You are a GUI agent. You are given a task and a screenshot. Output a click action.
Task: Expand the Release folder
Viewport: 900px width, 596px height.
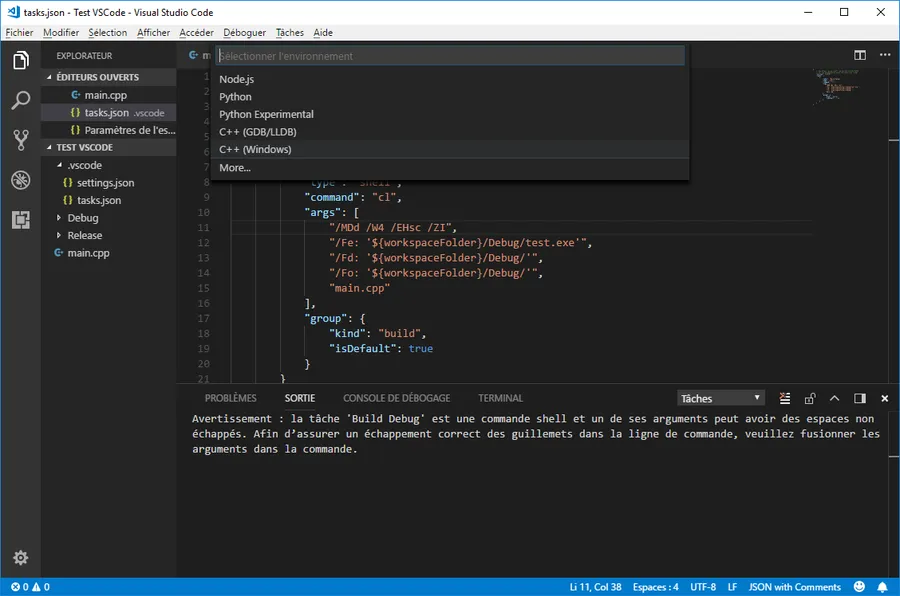(109, 235)
